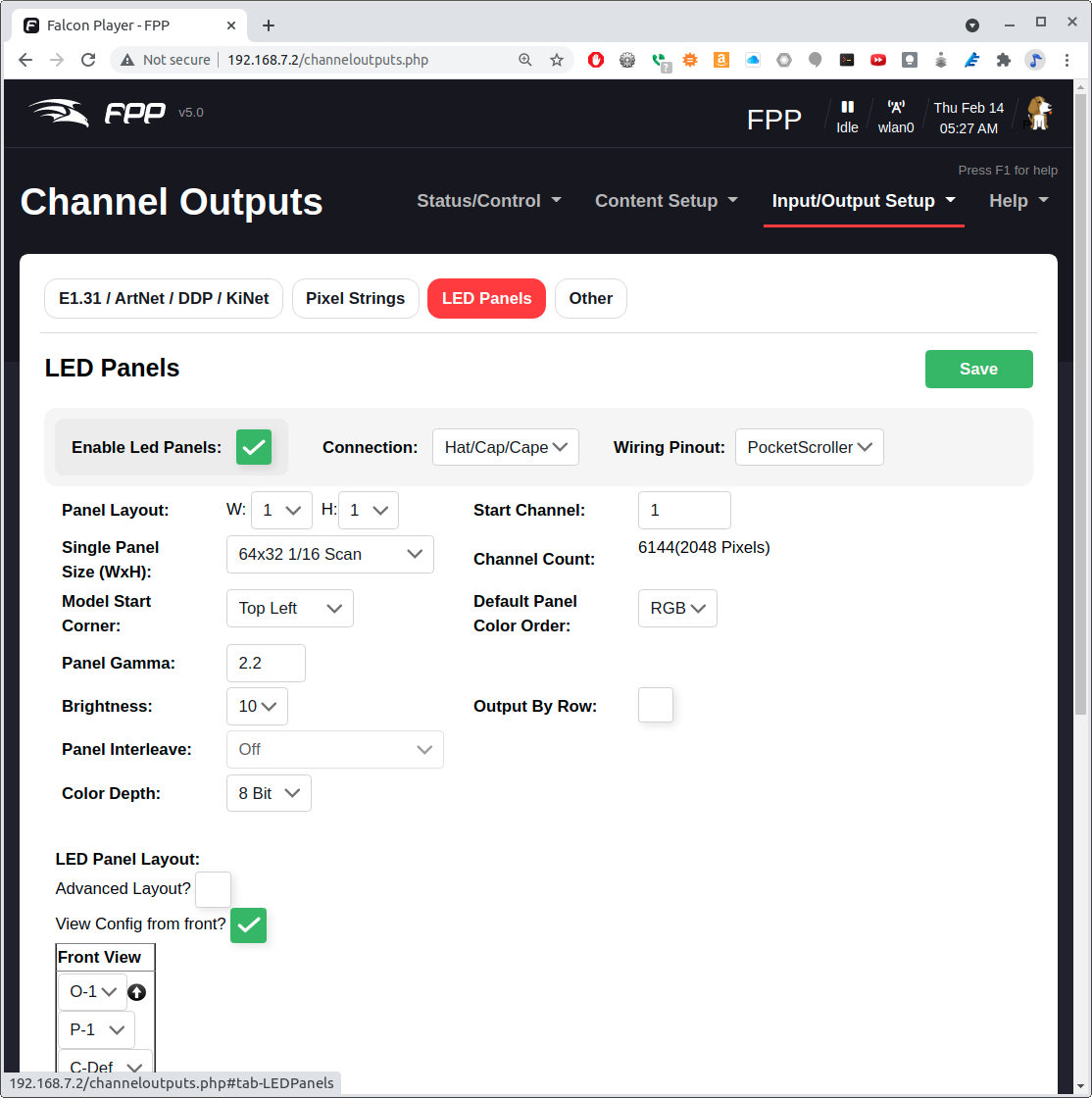Click the up arrow in the Front View table
This screenshot has height=1098, width=1092.
(x=136, y=992)
